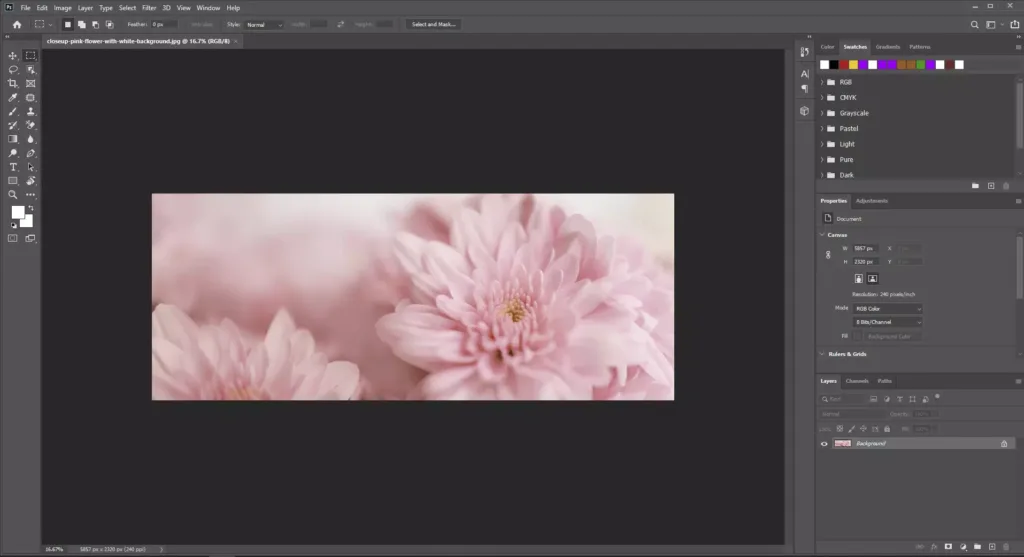Select the Move tool
This screenshot has width=1024, height=557.
(12, 56)
